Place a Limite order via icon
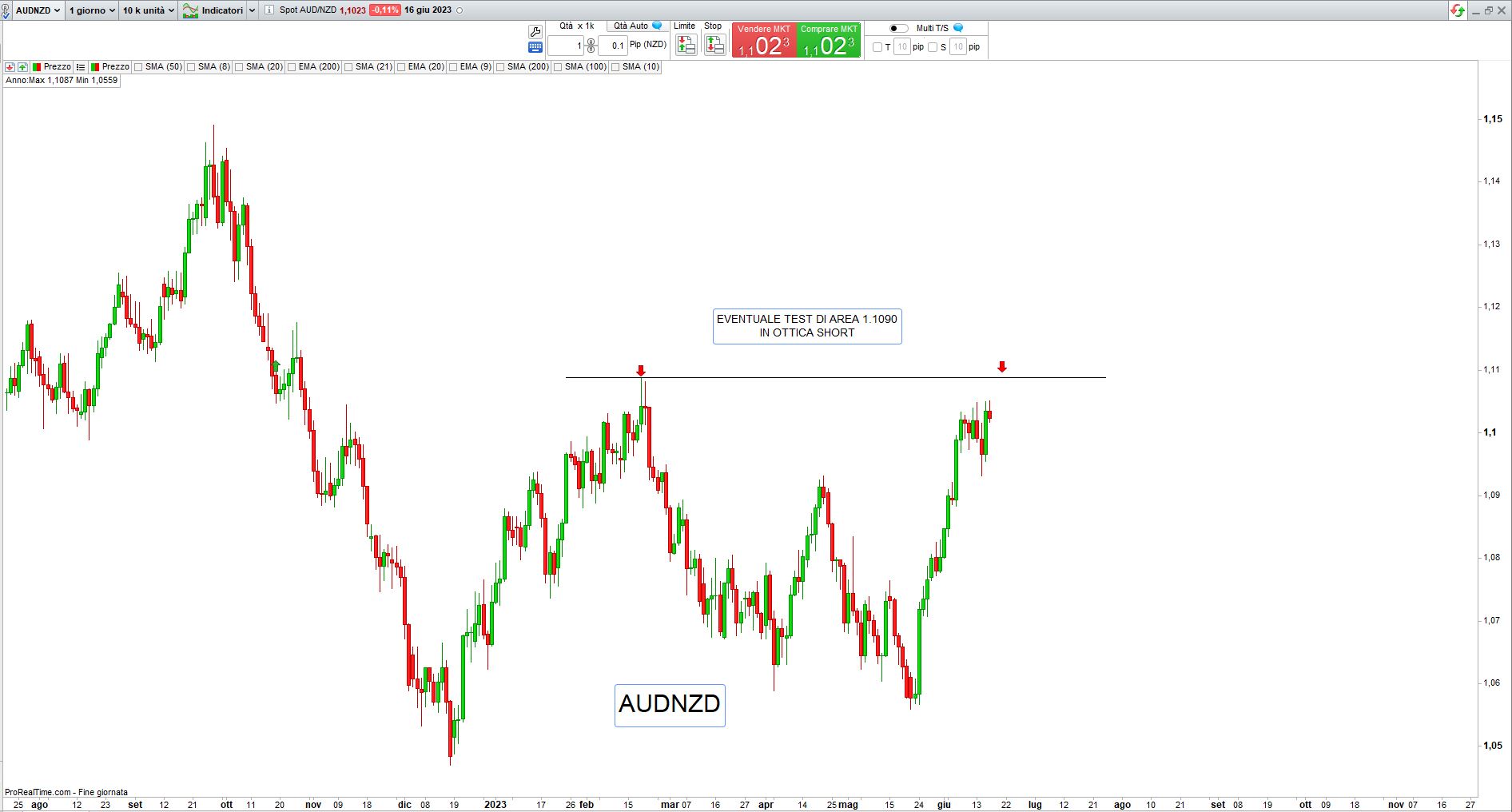The width and height of the screenshot is (1512, 812). pos(686,45)
